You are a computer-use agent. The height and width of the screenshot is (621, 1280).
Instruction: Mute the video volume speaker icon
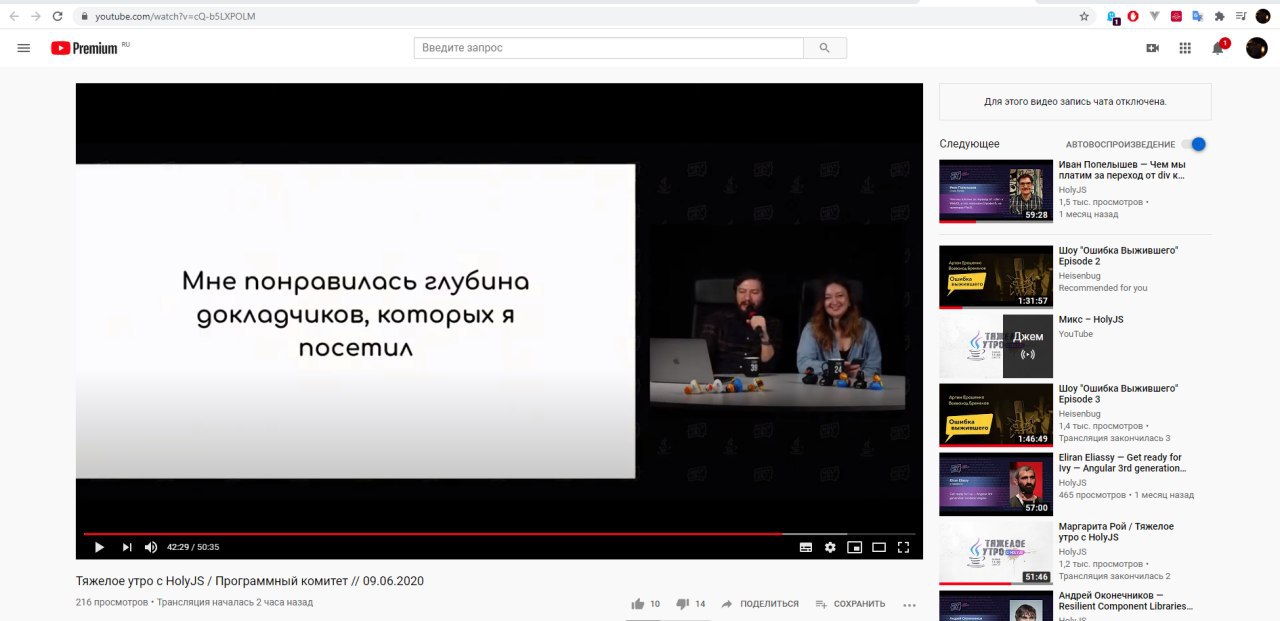click(x=151, y=547)
